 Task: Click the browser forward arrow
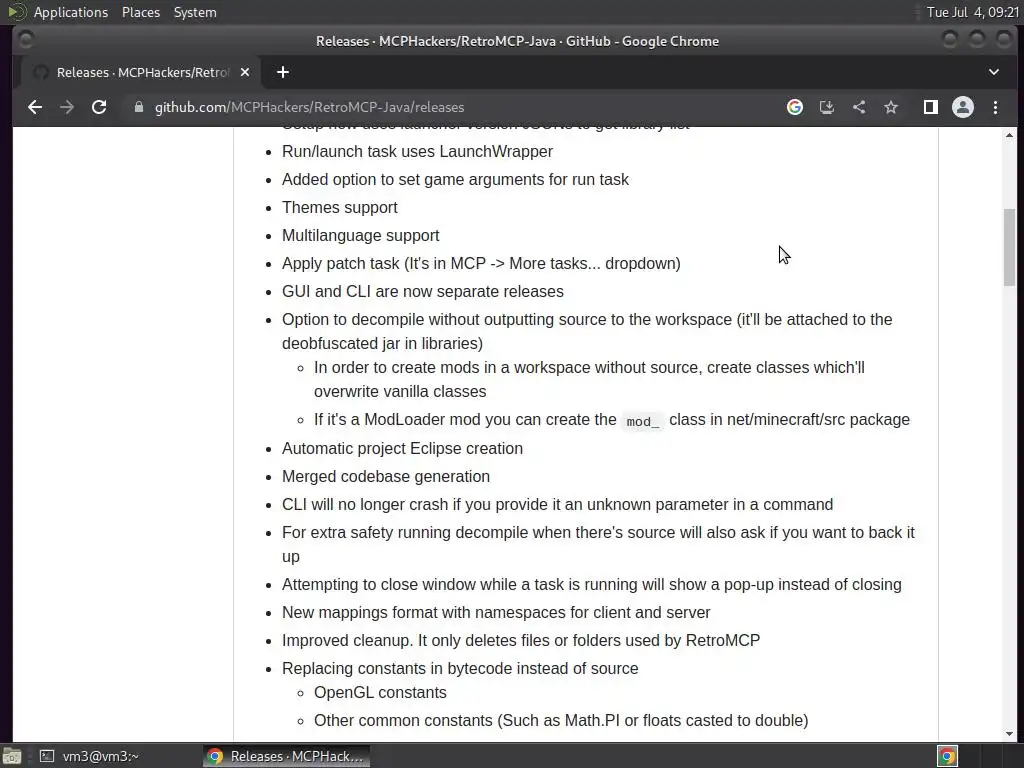pos(67,107)
